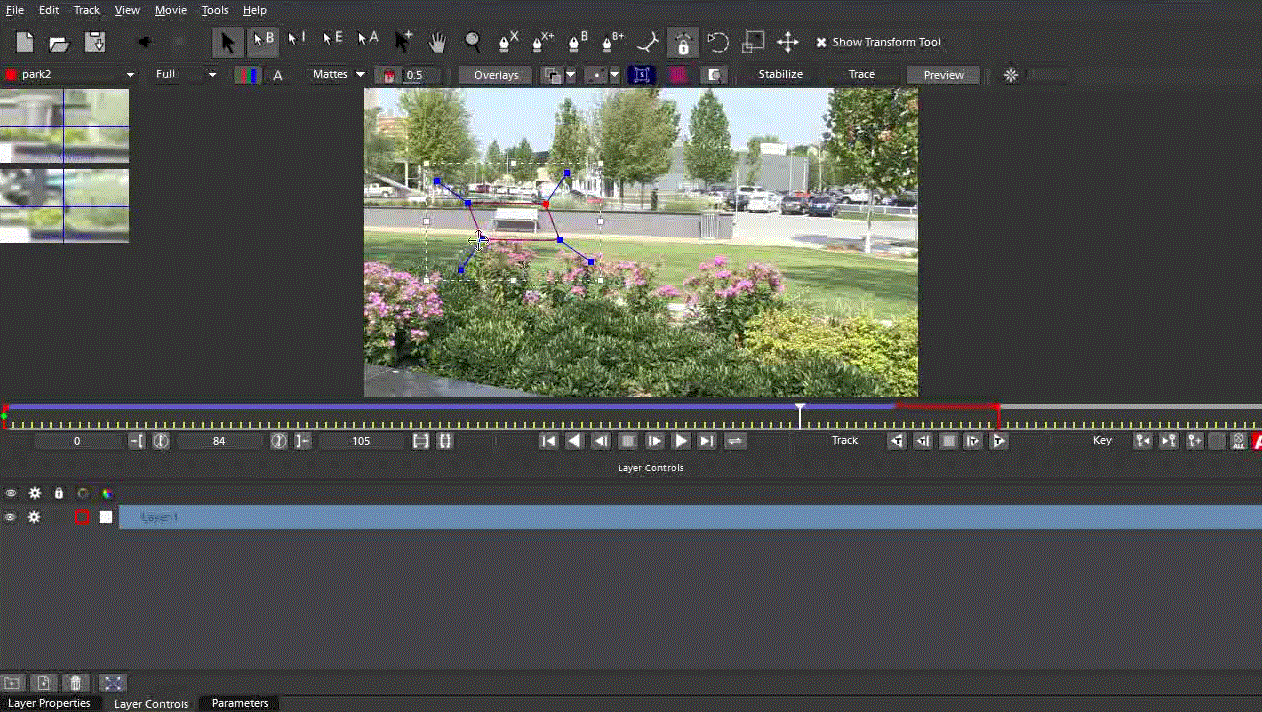
Task: Open a project using the folder icon
Action: [x=59, y=42]
